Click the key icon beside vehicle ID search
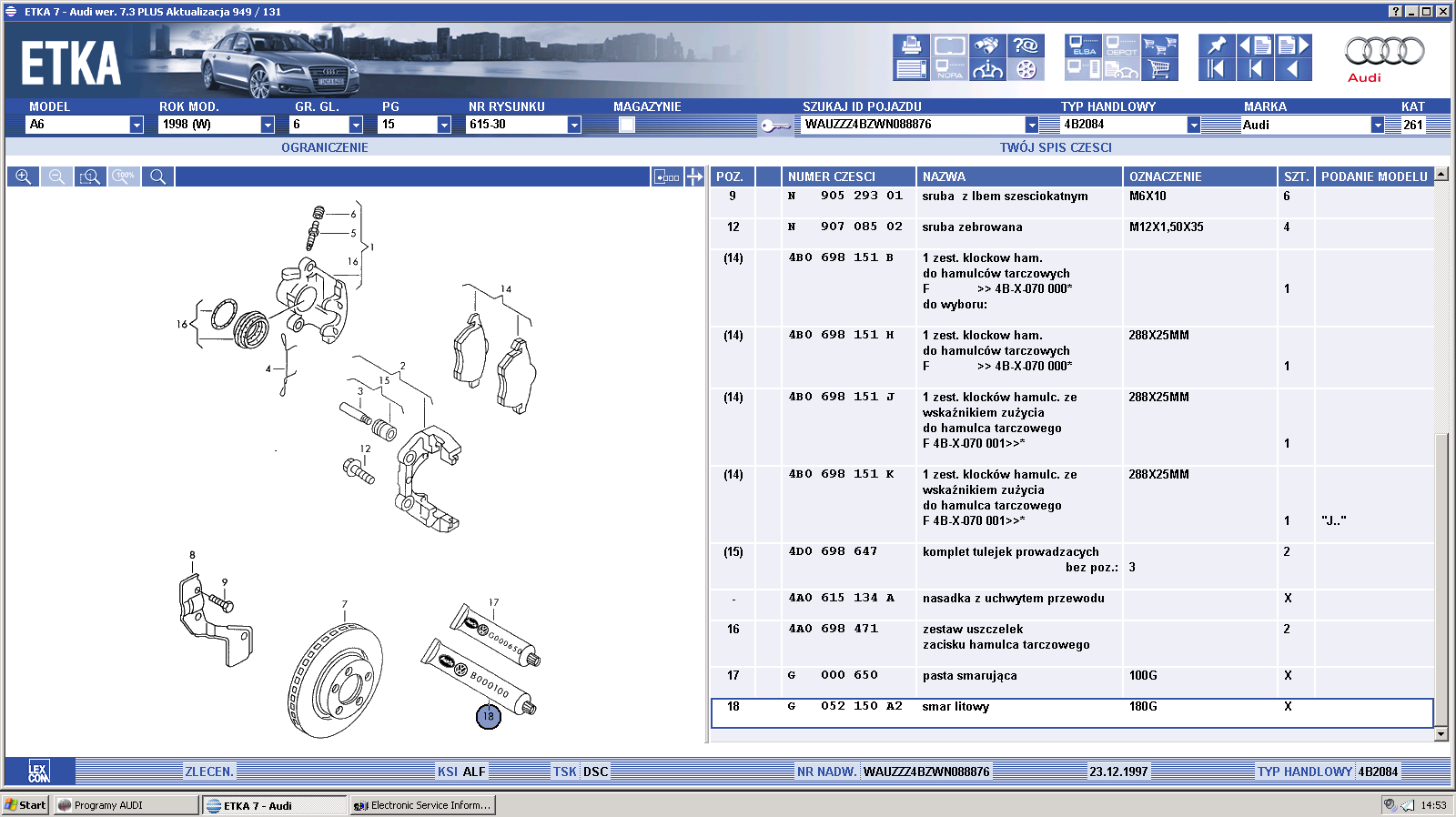The image size is (1456, 817). click(x=775, y=126)
